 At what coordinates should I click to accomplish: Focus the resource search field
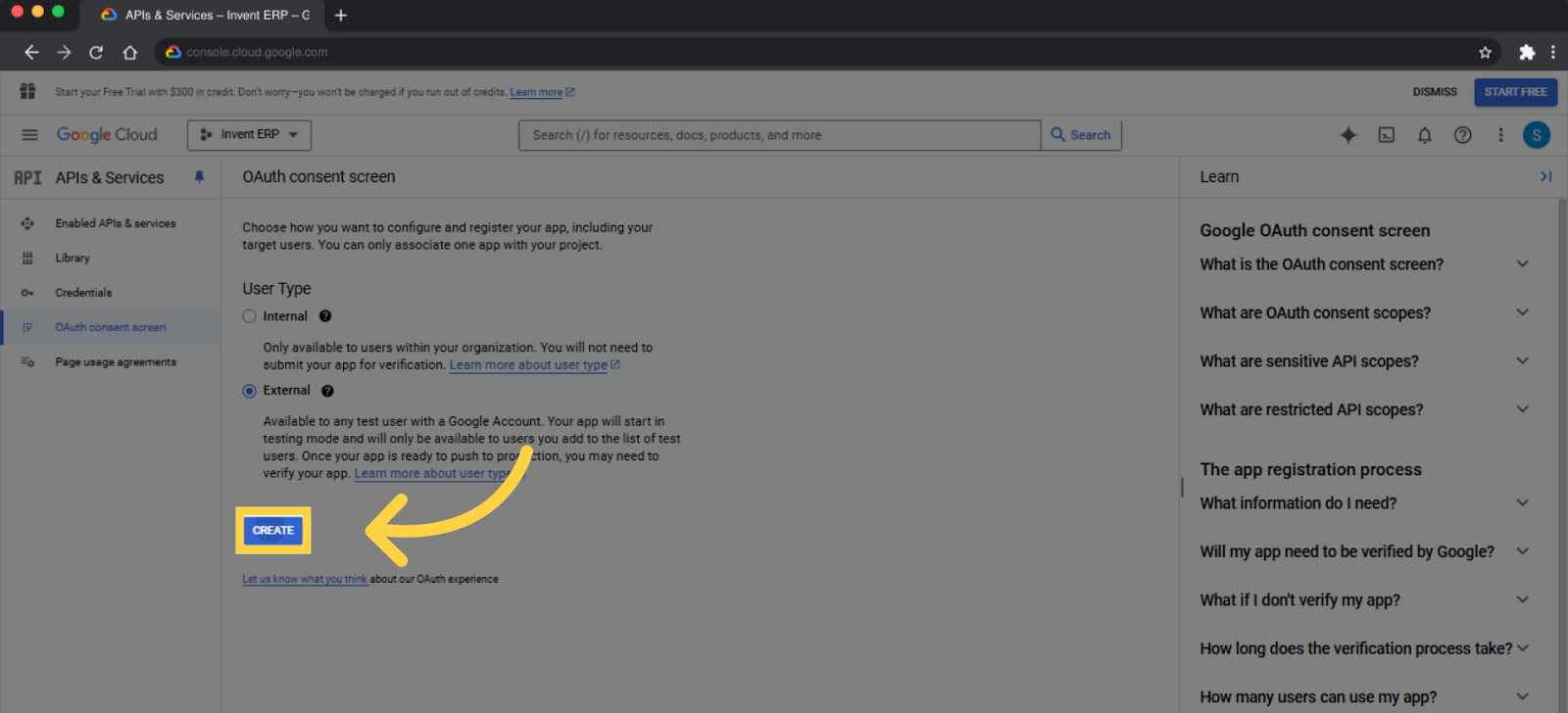click(779, 135)
